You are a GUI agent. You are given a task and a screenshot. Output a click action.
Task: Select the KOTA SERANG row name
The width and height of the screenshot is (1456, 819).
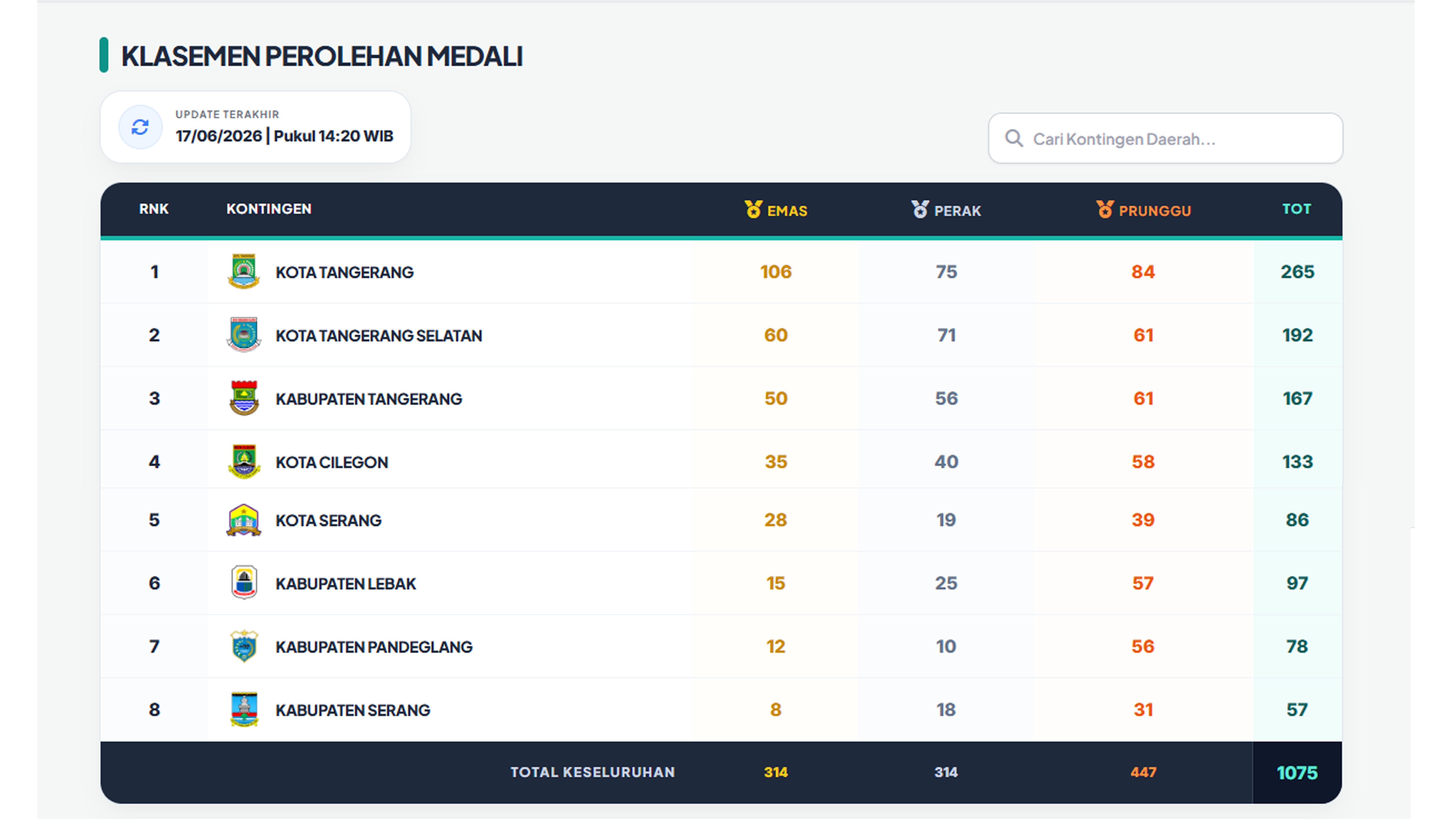pyautogui.click(x=328, y=521)
